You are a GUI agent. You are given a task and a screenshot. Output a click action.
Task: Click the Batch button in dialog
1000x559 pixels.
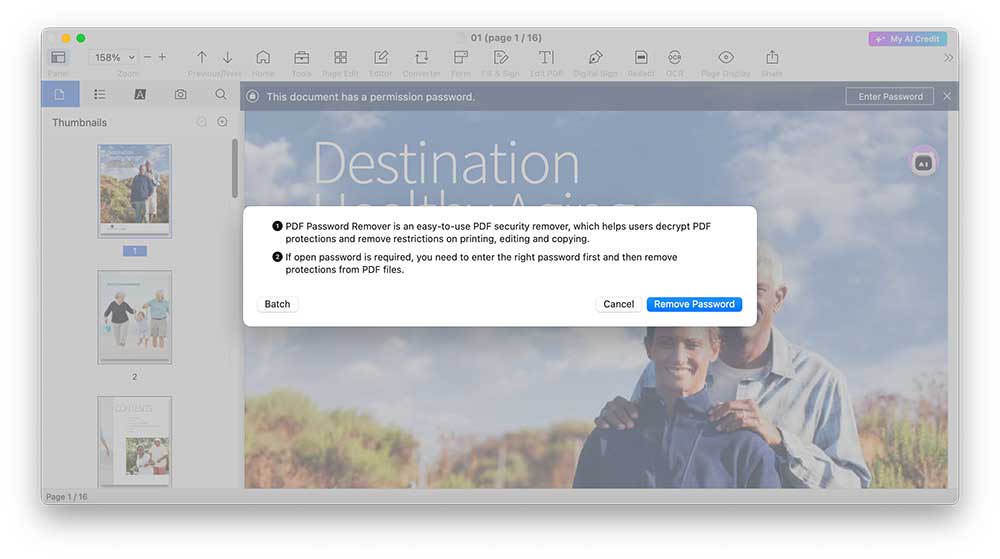277,304
